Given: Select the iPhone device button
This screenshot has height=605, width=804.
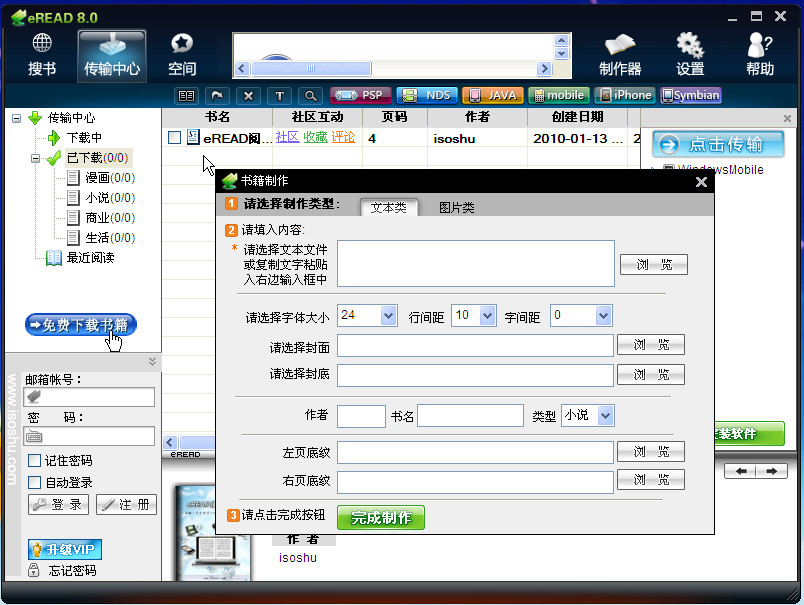Looking at the screenshot, I should click(x=625, y=95).
